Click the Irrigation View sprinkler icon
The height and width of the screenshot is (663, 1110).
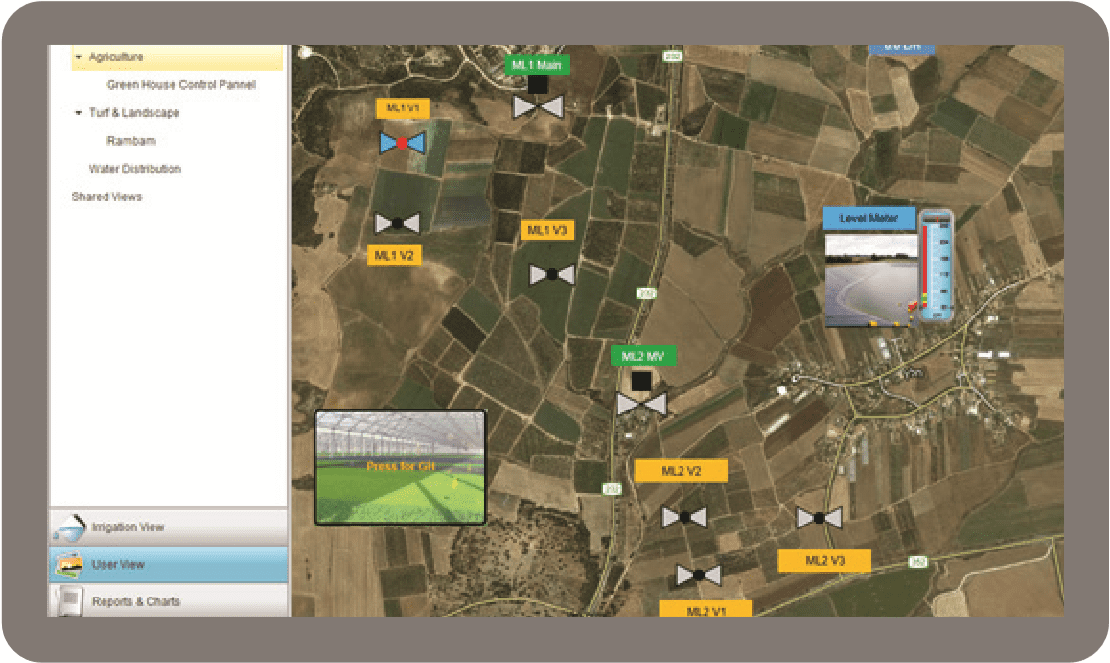(x=69, y=528)
